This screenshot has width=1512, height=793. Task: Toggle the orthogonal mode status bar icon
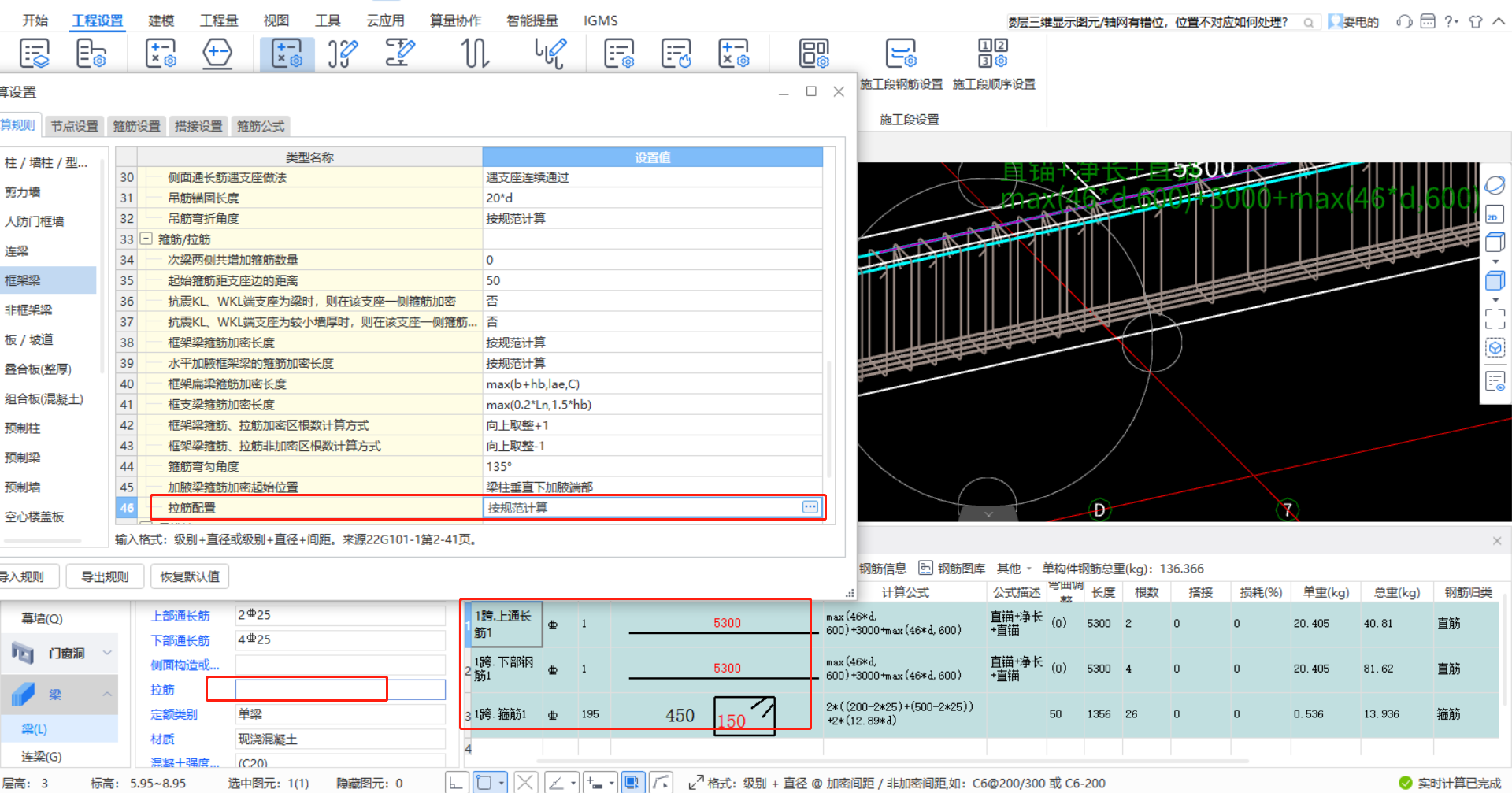[456, 783]
